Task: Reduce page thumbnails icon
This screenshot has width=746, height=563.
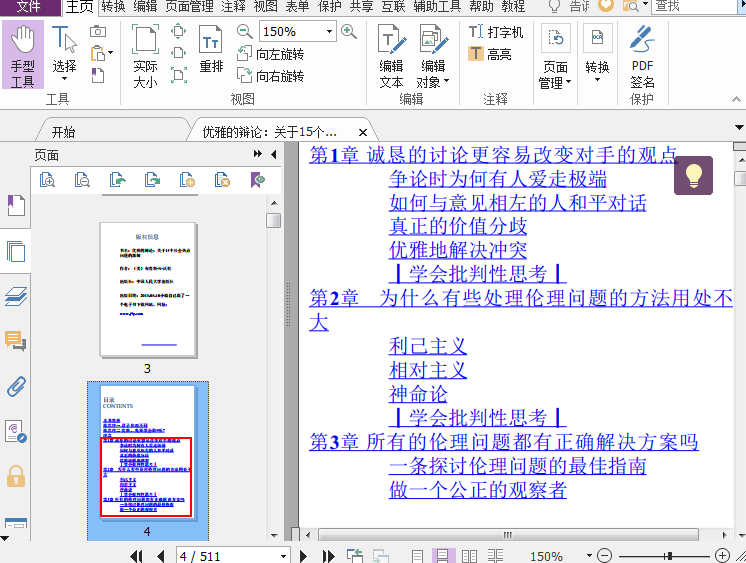Action: pyautogui.click(x=82, y=180)
